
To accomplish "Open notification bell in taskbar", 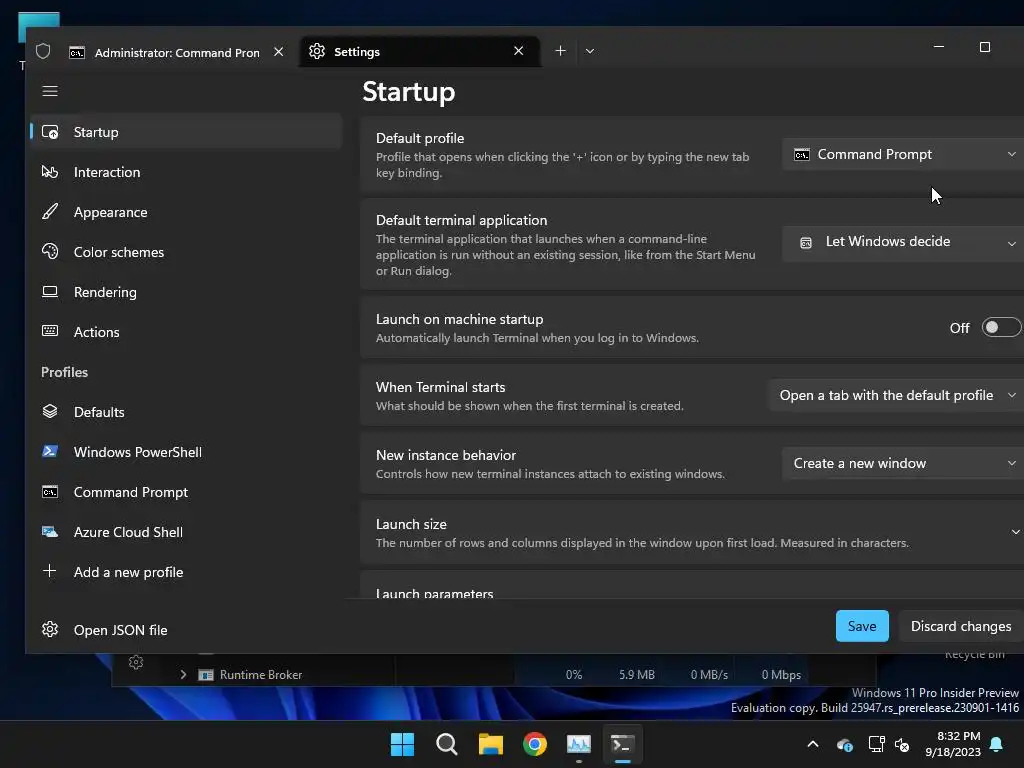I will (997, 744).
